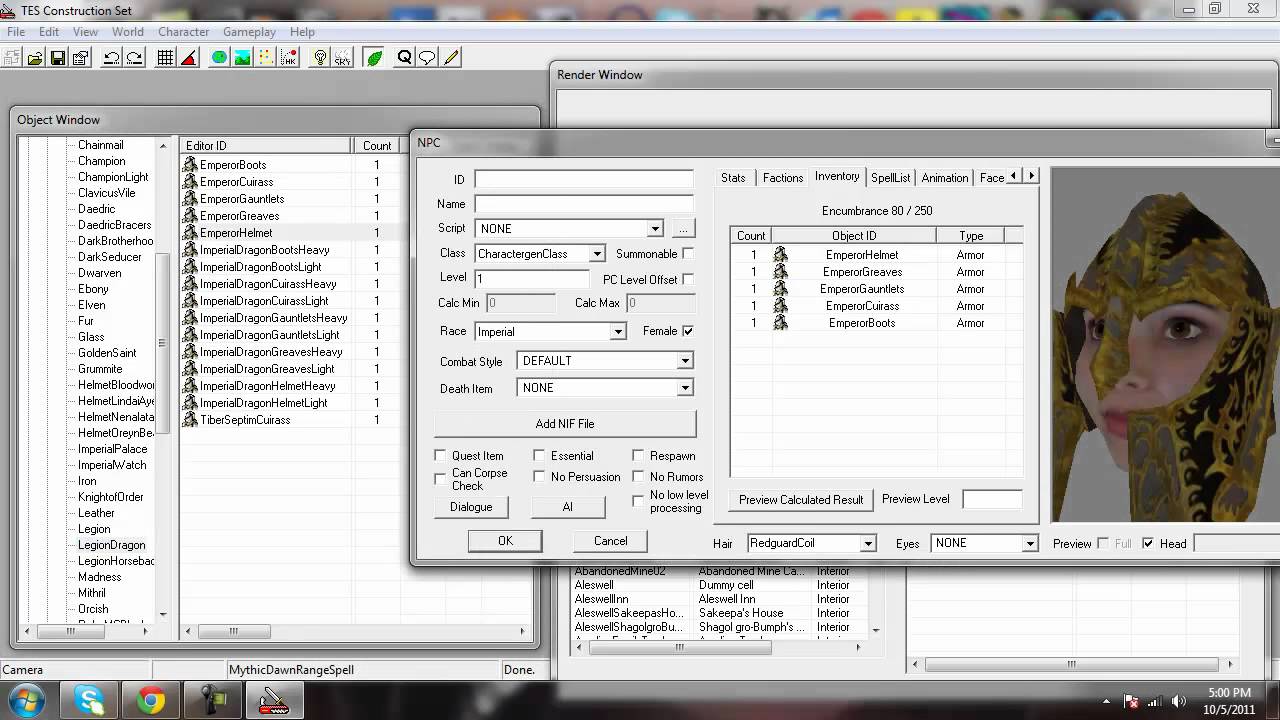Image resolution: width=1280 pixels, height=720 pixels.
Task: Click EmperorHelmet icon in NPC inventory list
Action: point(780,255)
